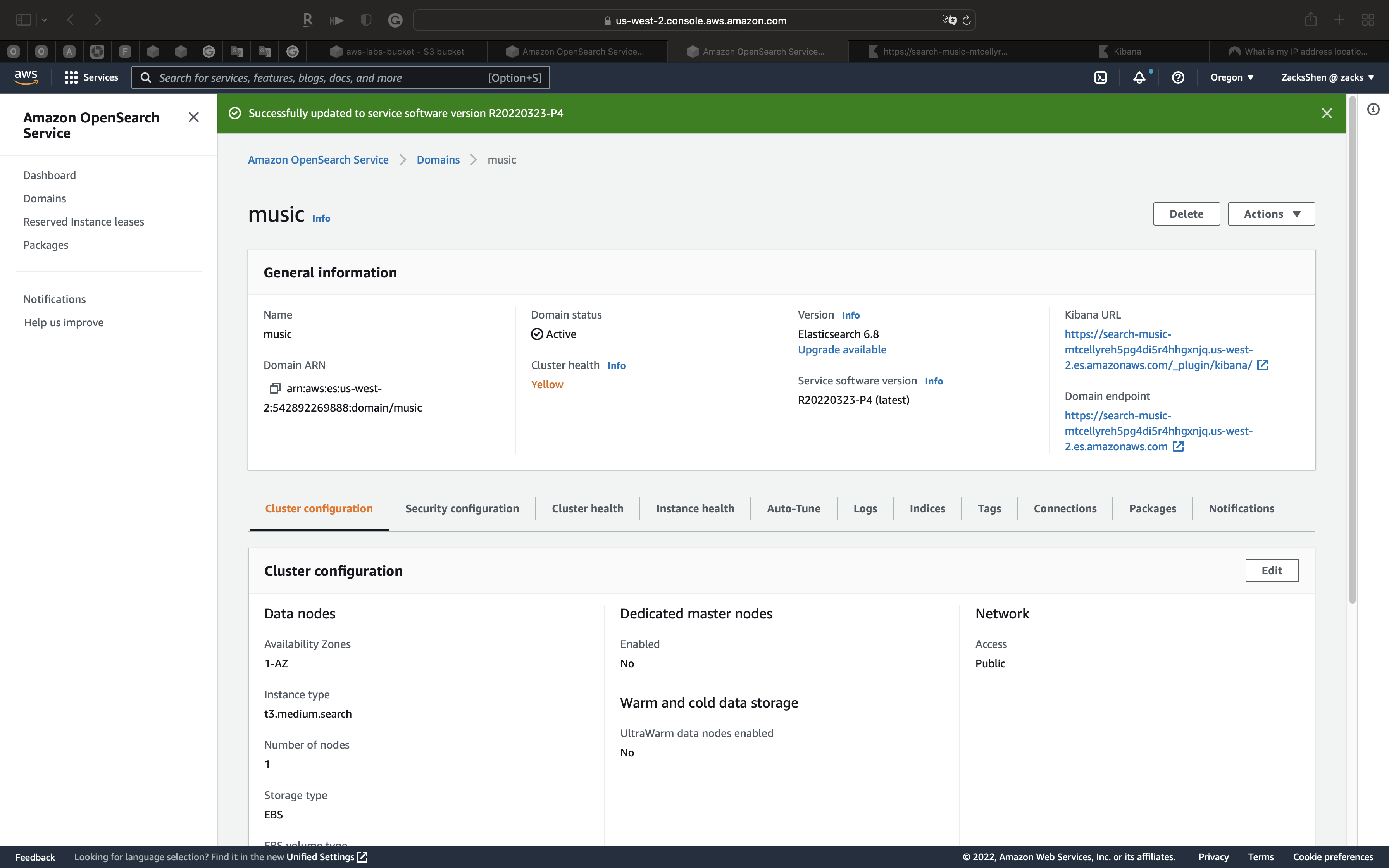Open the Services grid menu

tap(91, 77)
